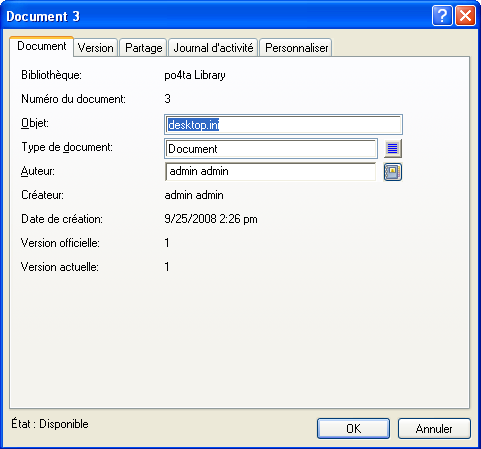Click the Auteur field with admin admin

point(270,172)
